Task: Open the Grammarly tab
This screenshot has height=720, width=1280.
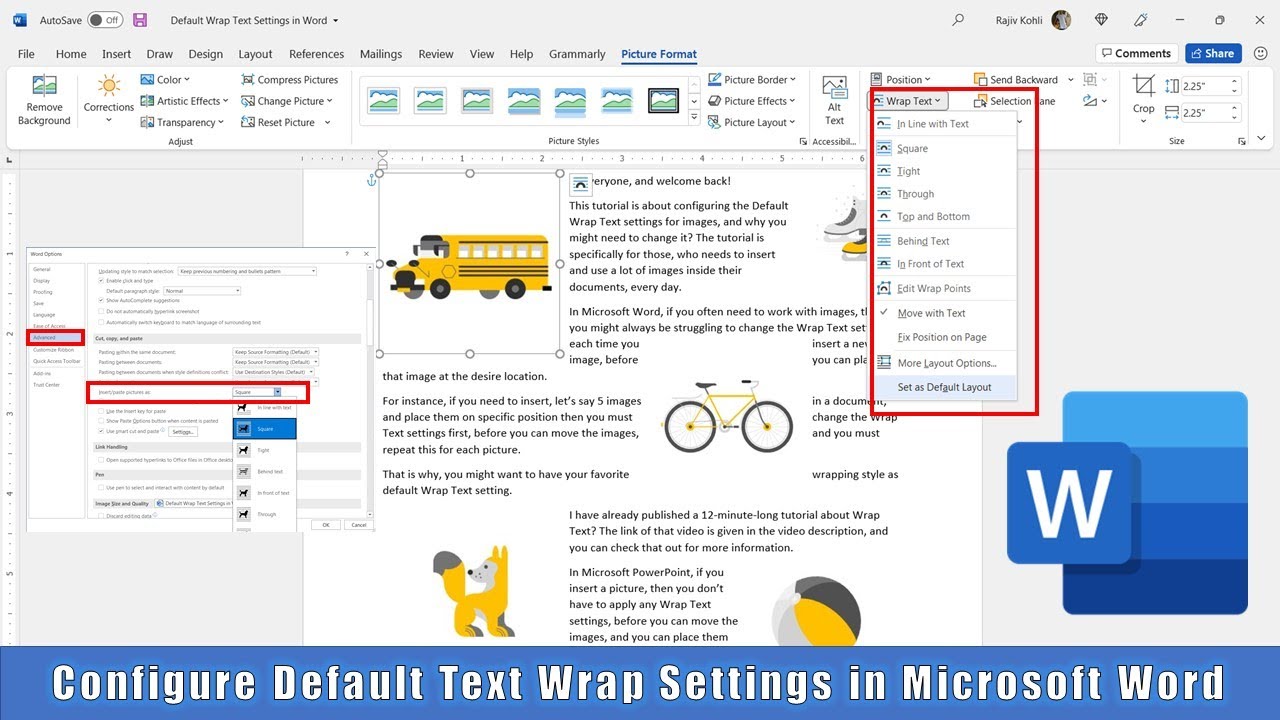Action: click(577, 54)
